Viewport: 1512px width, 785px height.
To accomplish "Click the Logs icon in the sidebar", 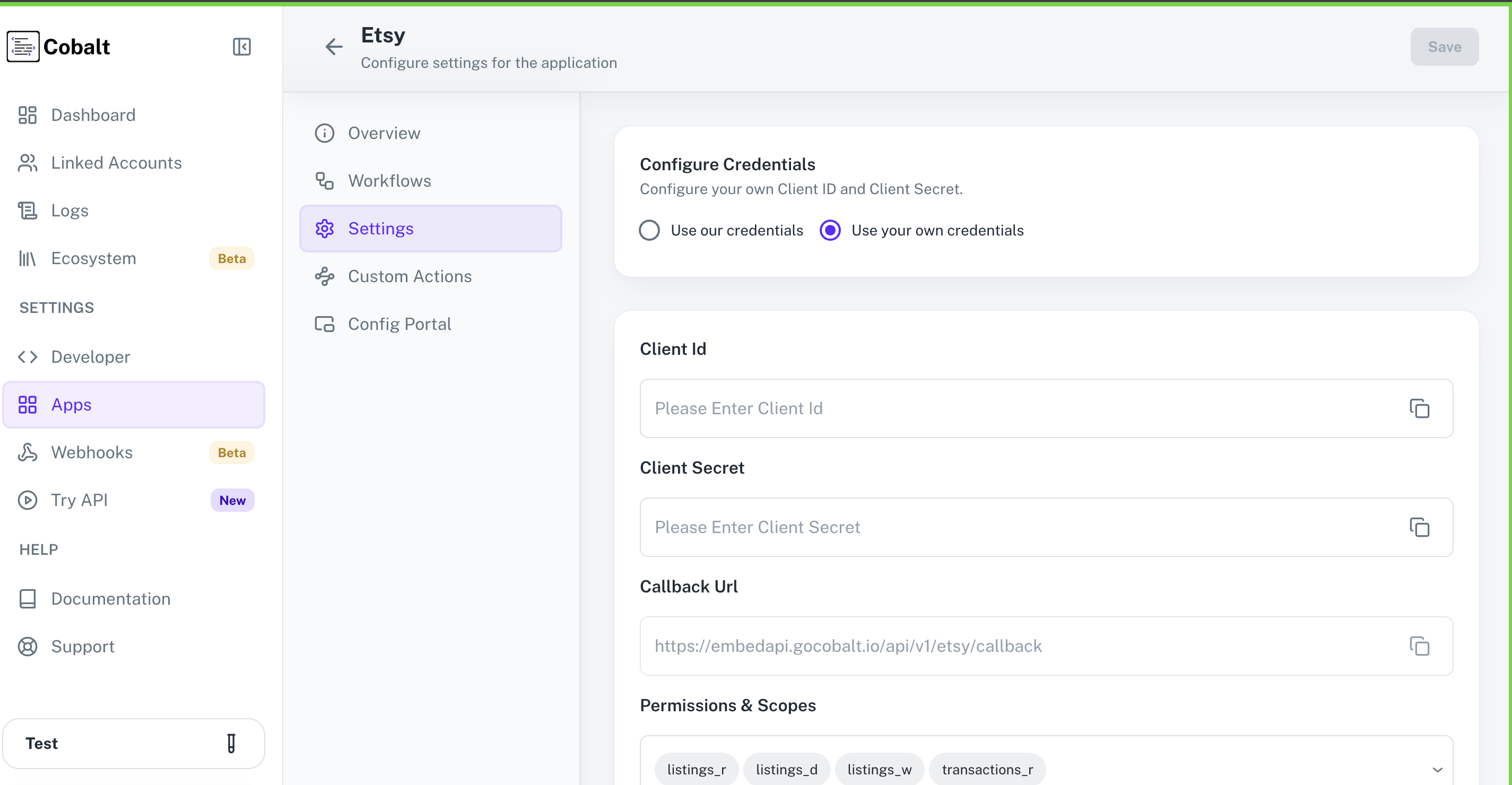I will (x=27, y=210).
